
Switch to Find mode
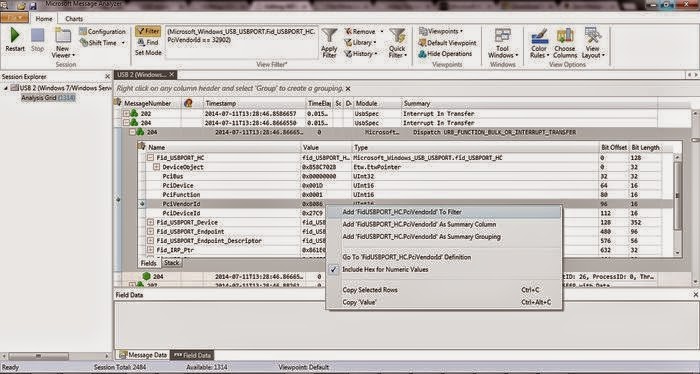[x=148, y=42]
